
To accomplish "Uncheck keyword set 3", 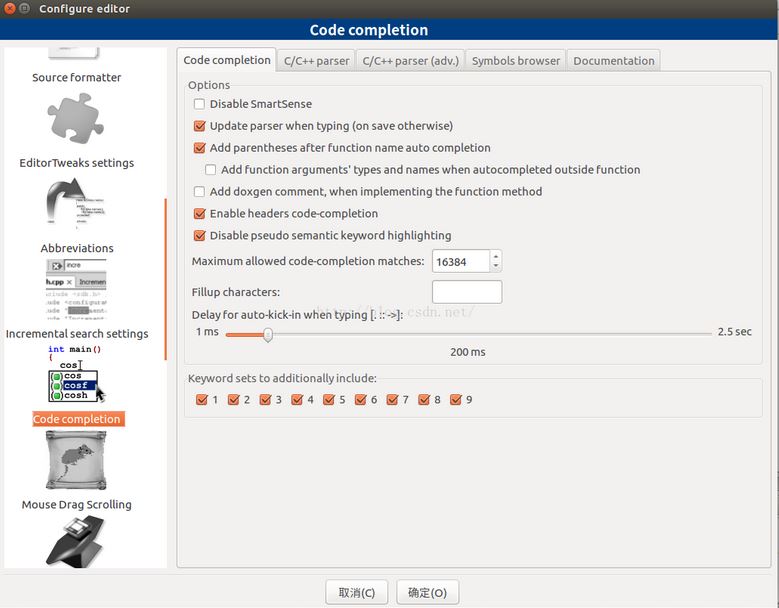I will [265, 400].
